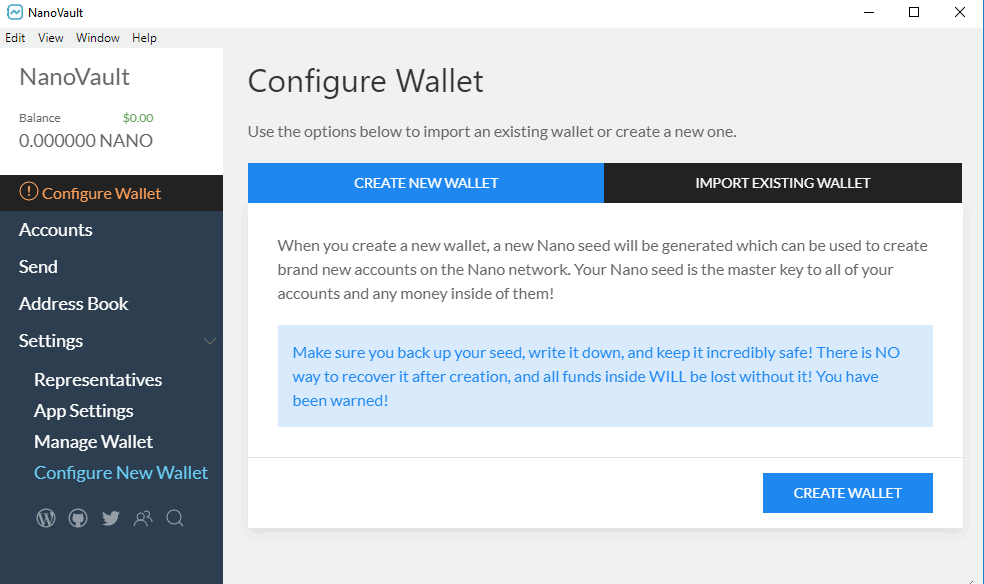Screen dimensions: 984x584
Task: Open the GitHub icon link
Action: coord(78,518)
